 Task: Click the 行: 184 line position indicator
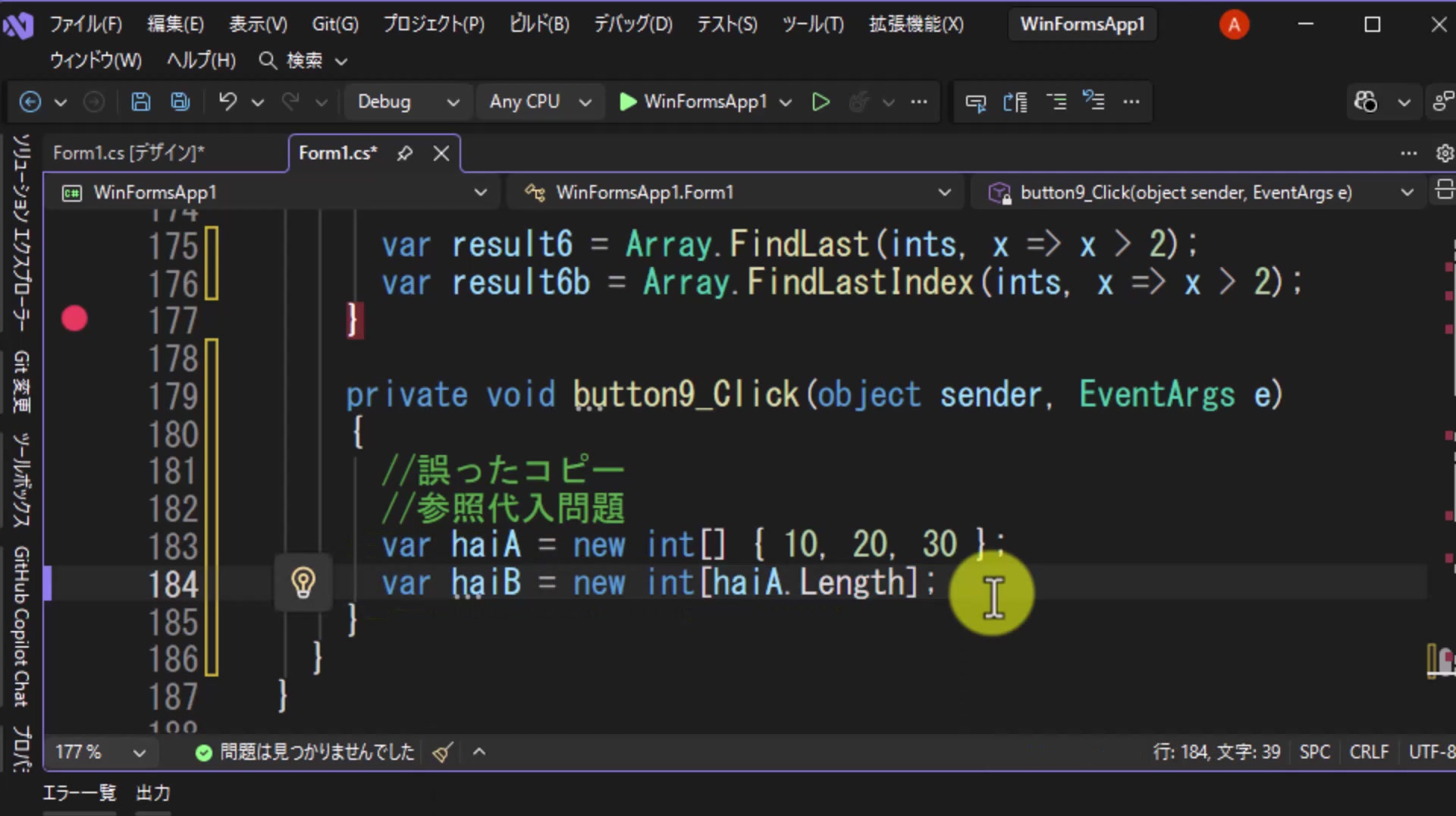point(1181,752)
